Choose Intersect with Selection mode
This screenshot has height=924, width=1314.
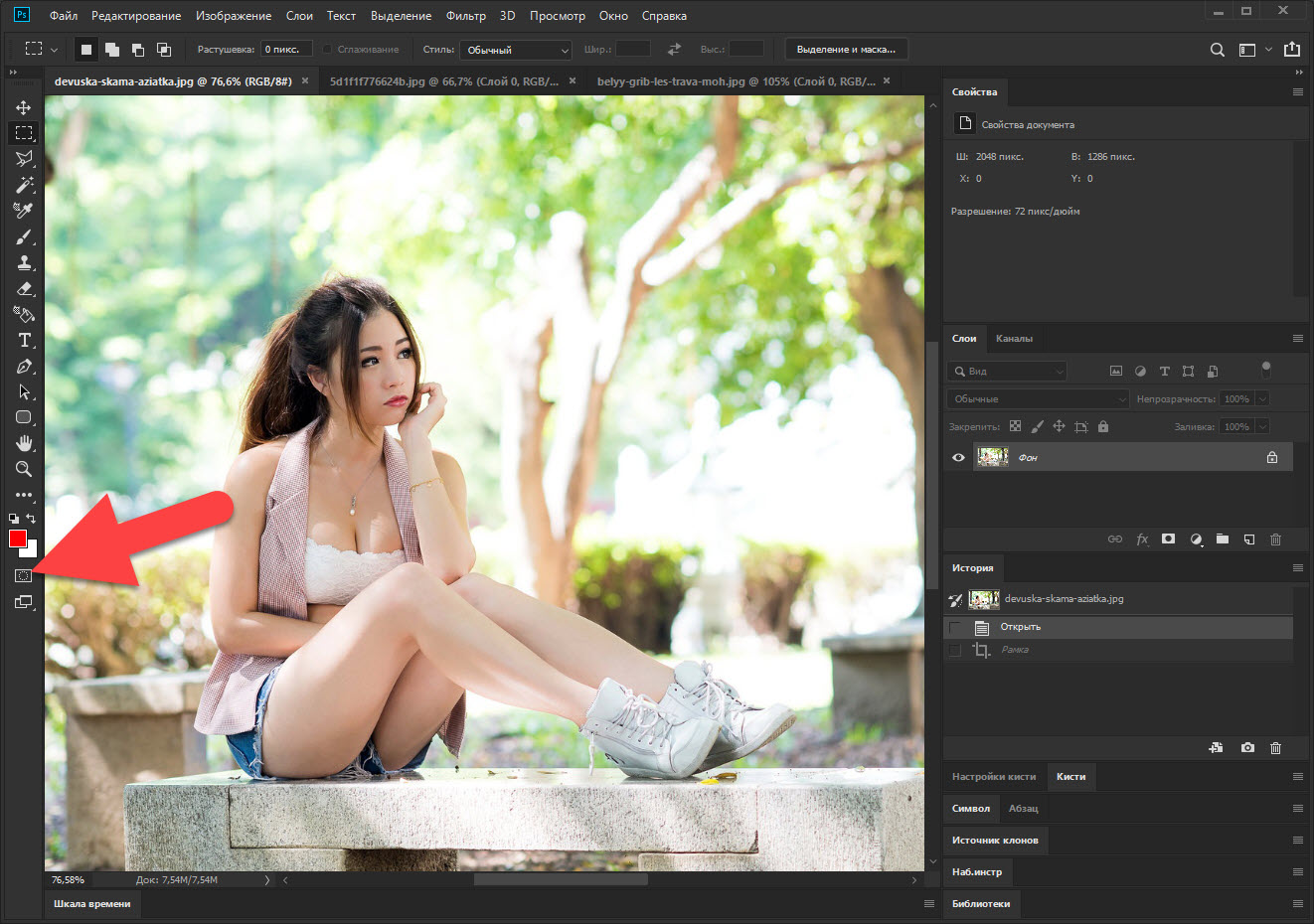(164, 49)
